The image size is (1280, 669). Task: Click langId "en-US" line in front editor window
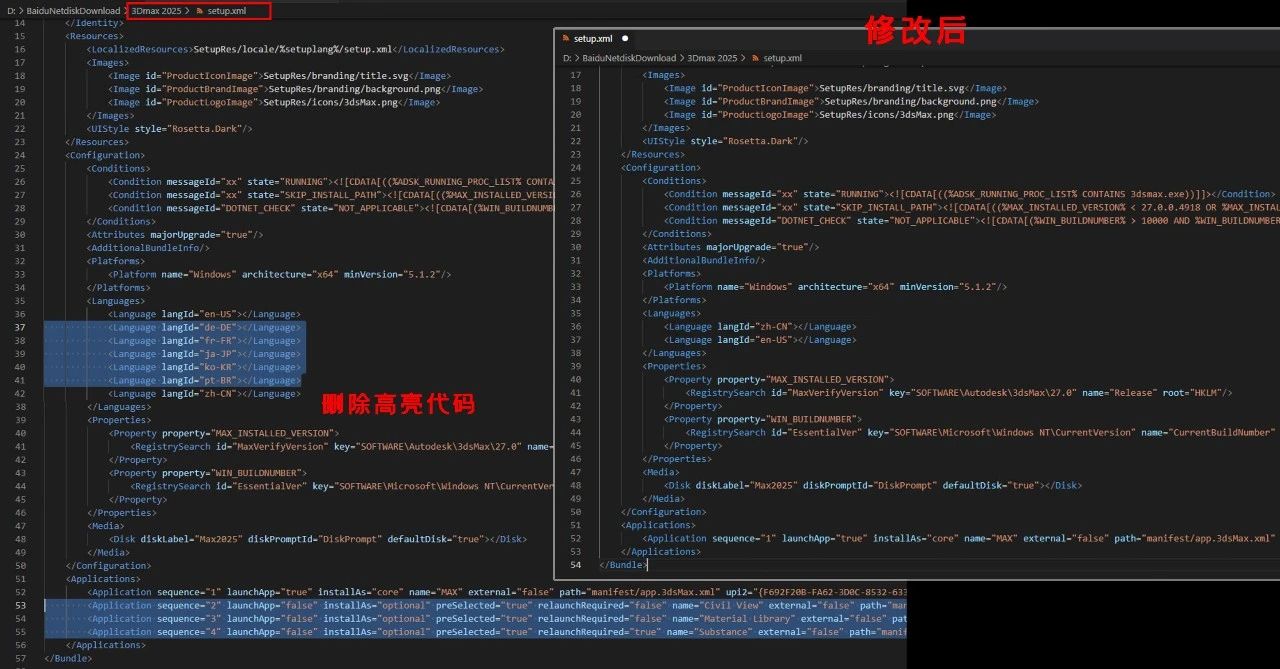(761, 340)
